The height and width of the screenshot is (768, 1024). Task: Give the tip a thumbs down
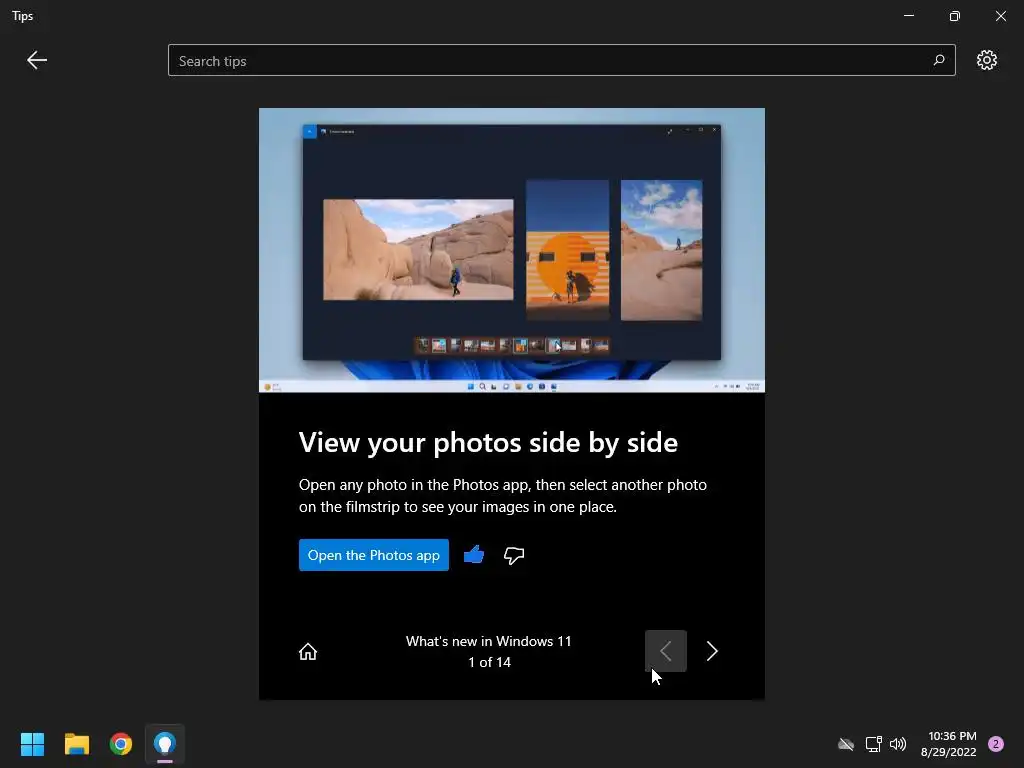(x=514, y=555)
